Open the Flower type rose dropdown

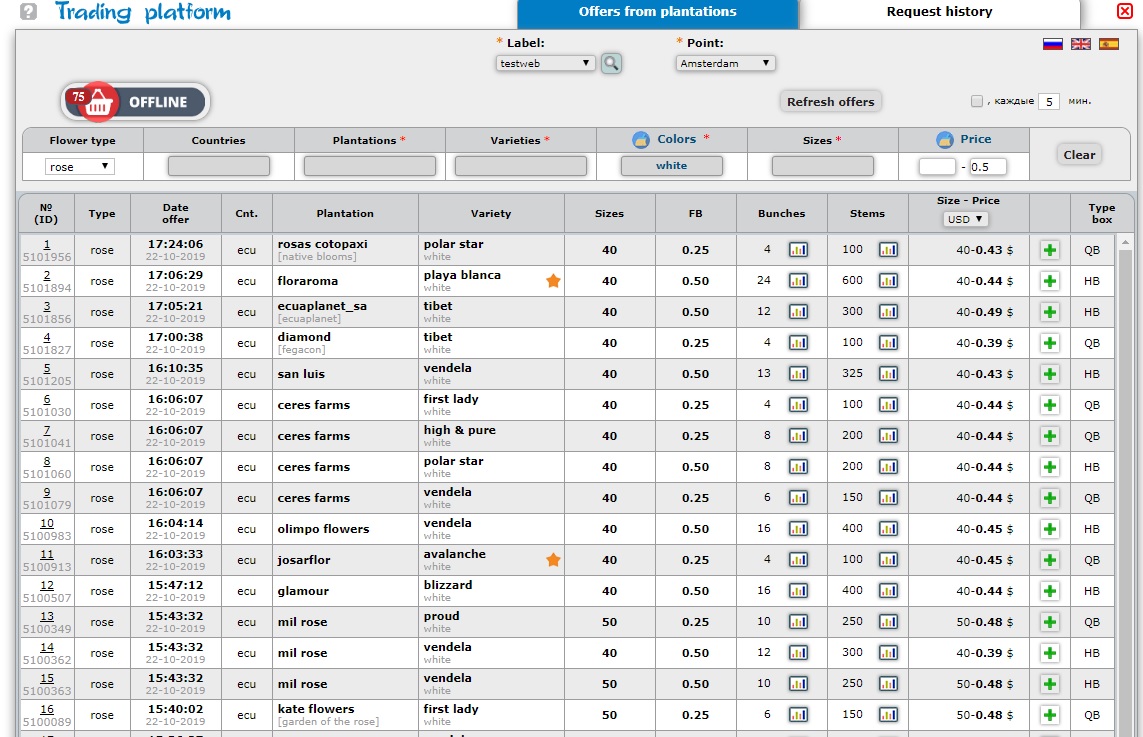point(80,167)
